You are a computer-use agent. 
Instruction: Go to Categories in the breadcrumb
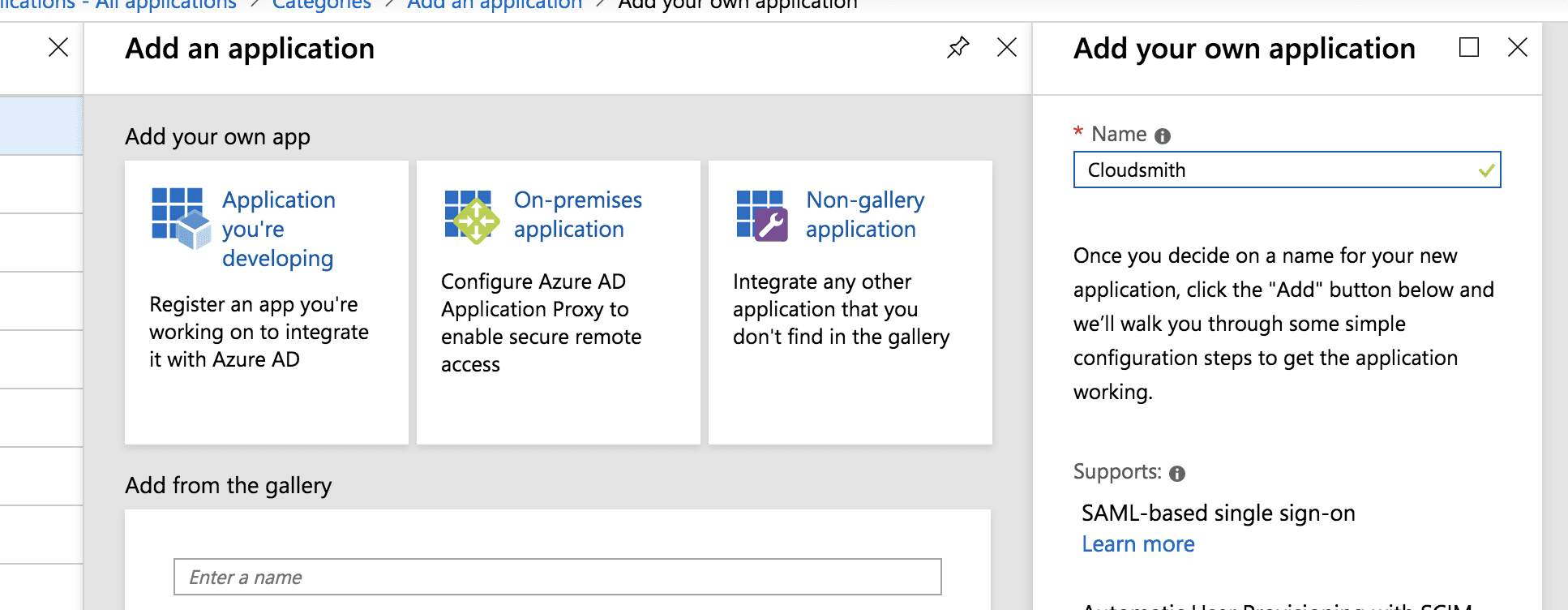click(x=321, y=5)
